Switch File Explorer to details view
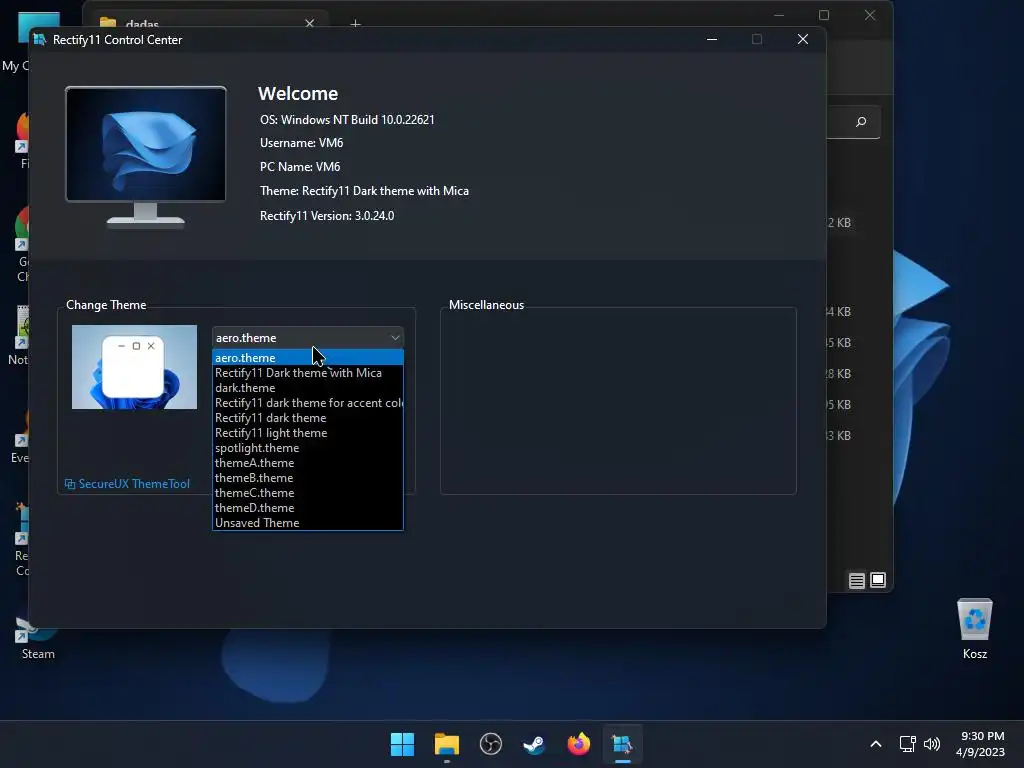 coord(857,581)
